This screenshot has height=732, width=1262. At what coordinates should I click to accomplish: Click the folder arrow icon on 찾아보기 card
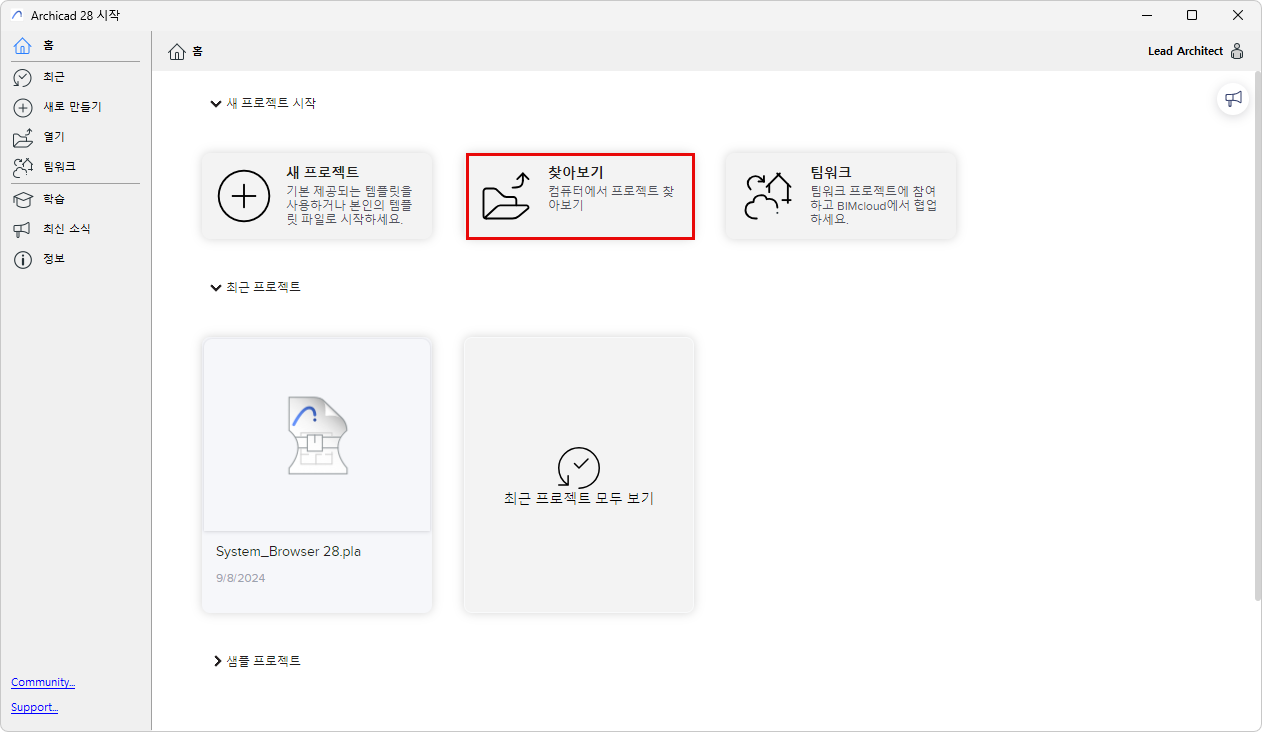tap(506, 195)
